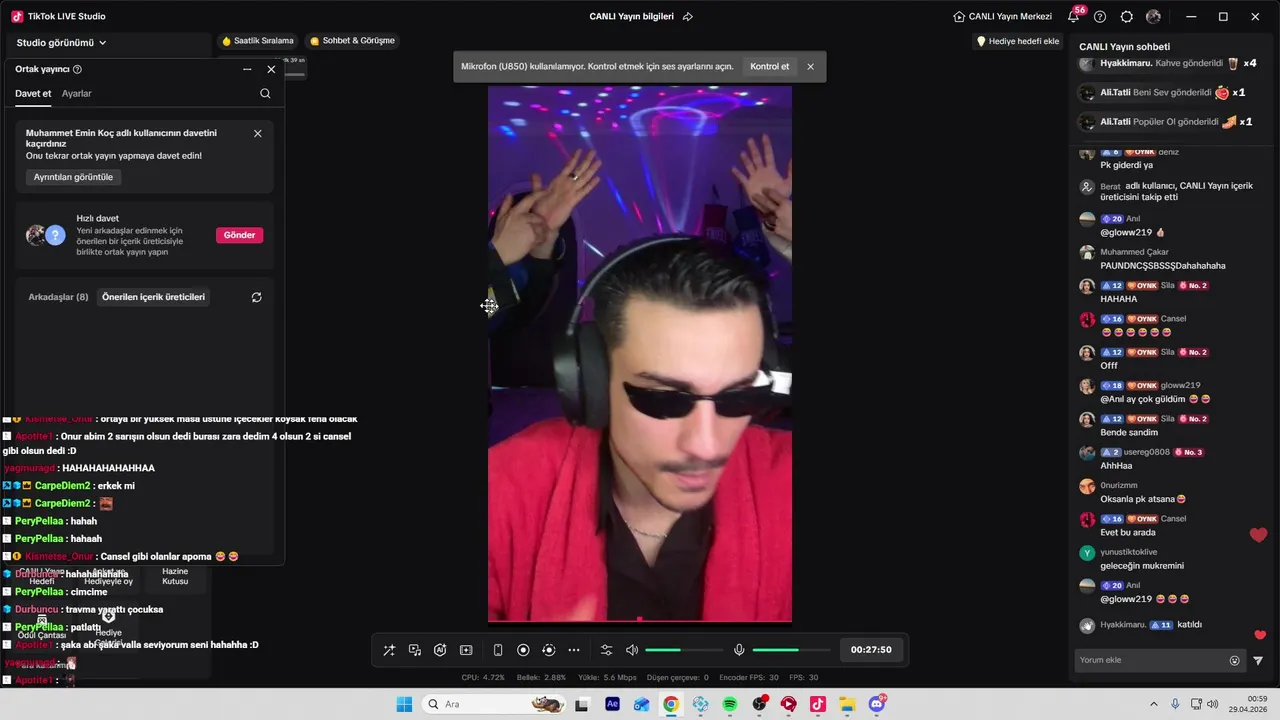The height and width of the screenshot is (720, 1280).
Task: Open the audio mixer settings sliders icon
Action: 606,650
